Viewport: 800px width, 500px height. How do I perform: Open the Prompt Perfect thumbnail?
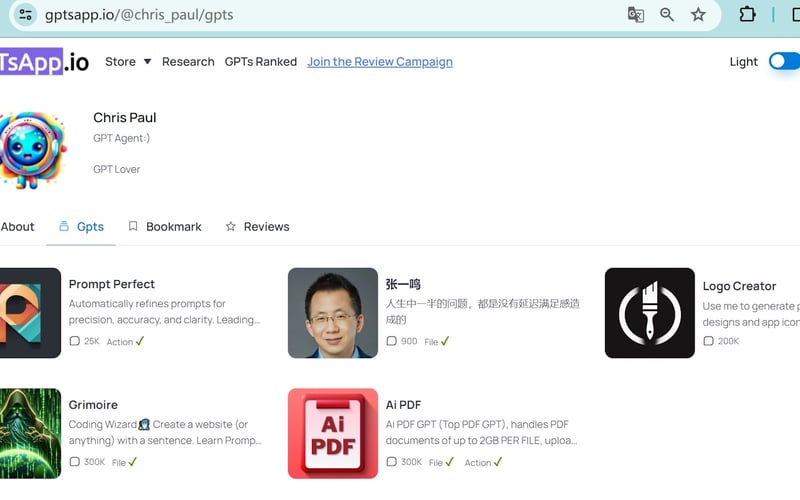tap(30, 313)
